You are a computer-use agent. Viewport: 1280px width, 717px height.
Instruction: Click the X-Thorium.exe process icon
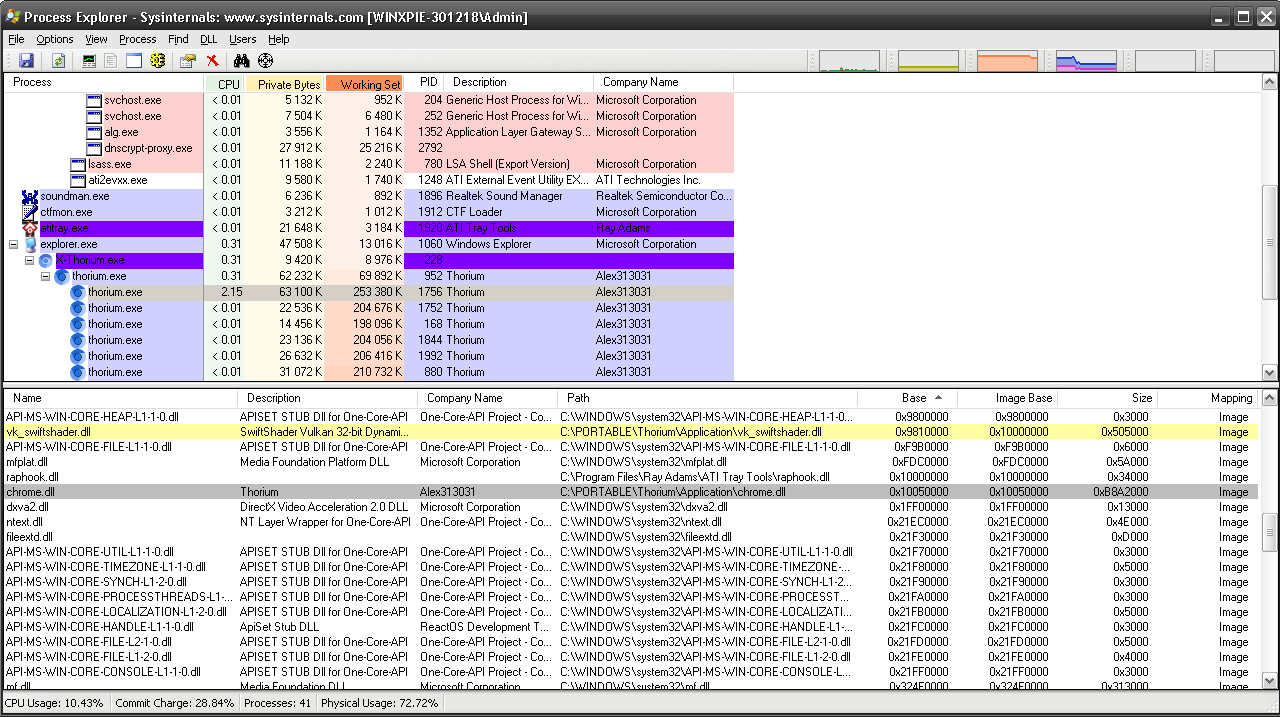point(46,260)
